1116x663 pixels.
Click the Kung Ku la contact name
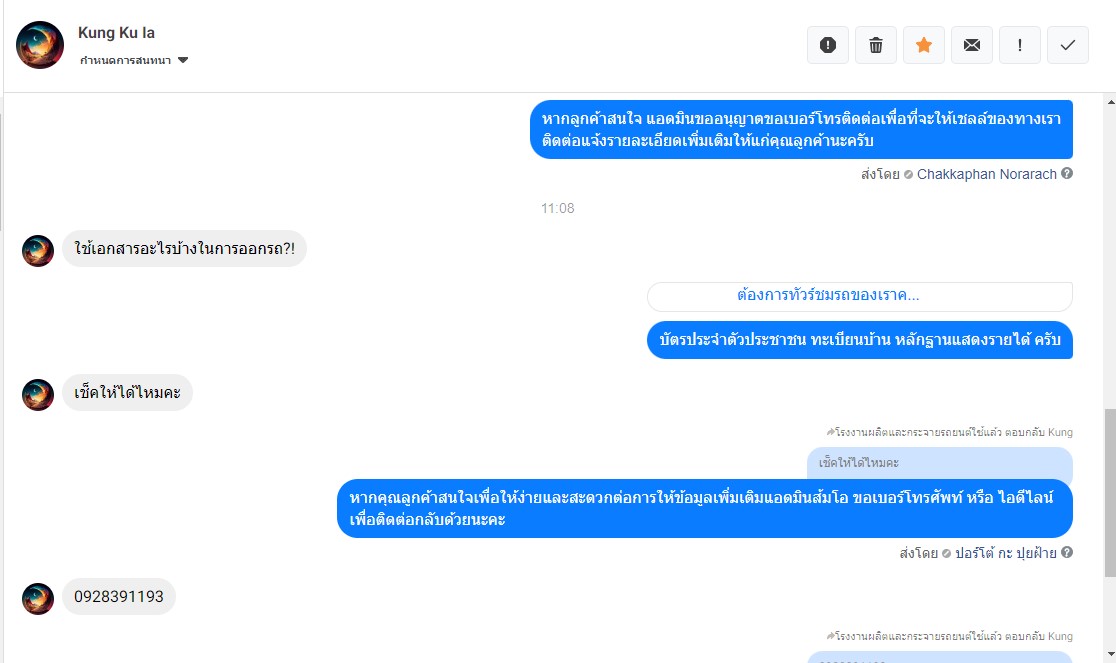coord(116,33)
